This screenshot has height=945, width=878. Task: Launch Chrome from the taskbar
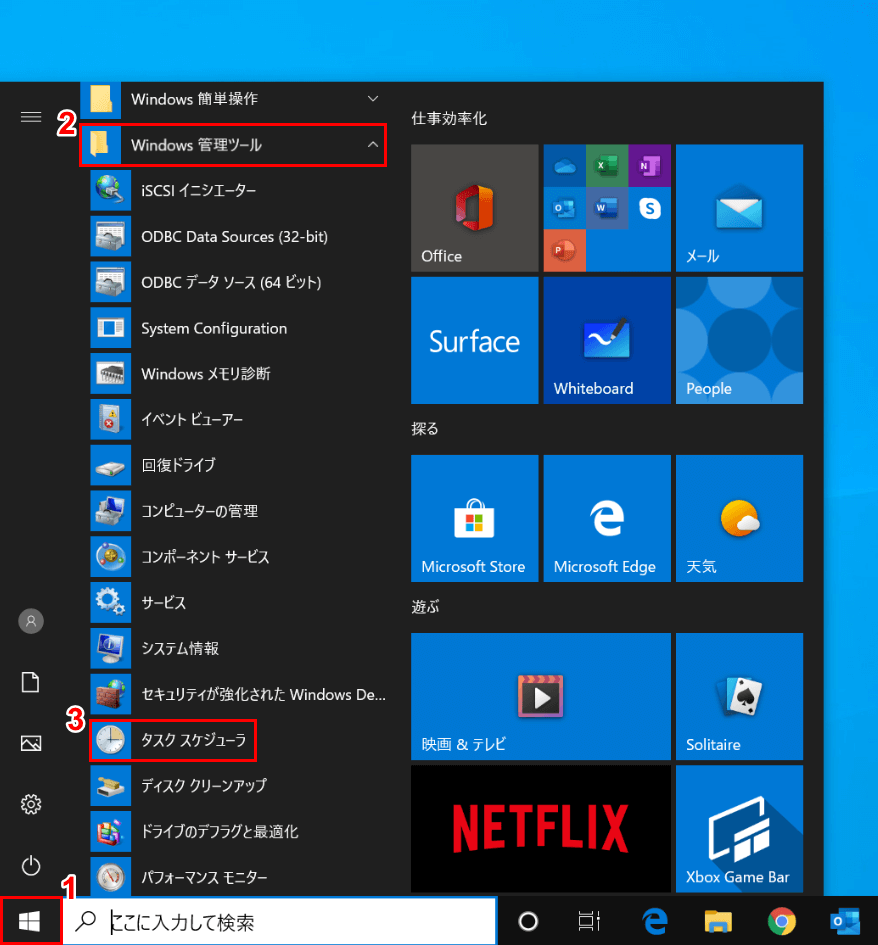tap(782, 921)
